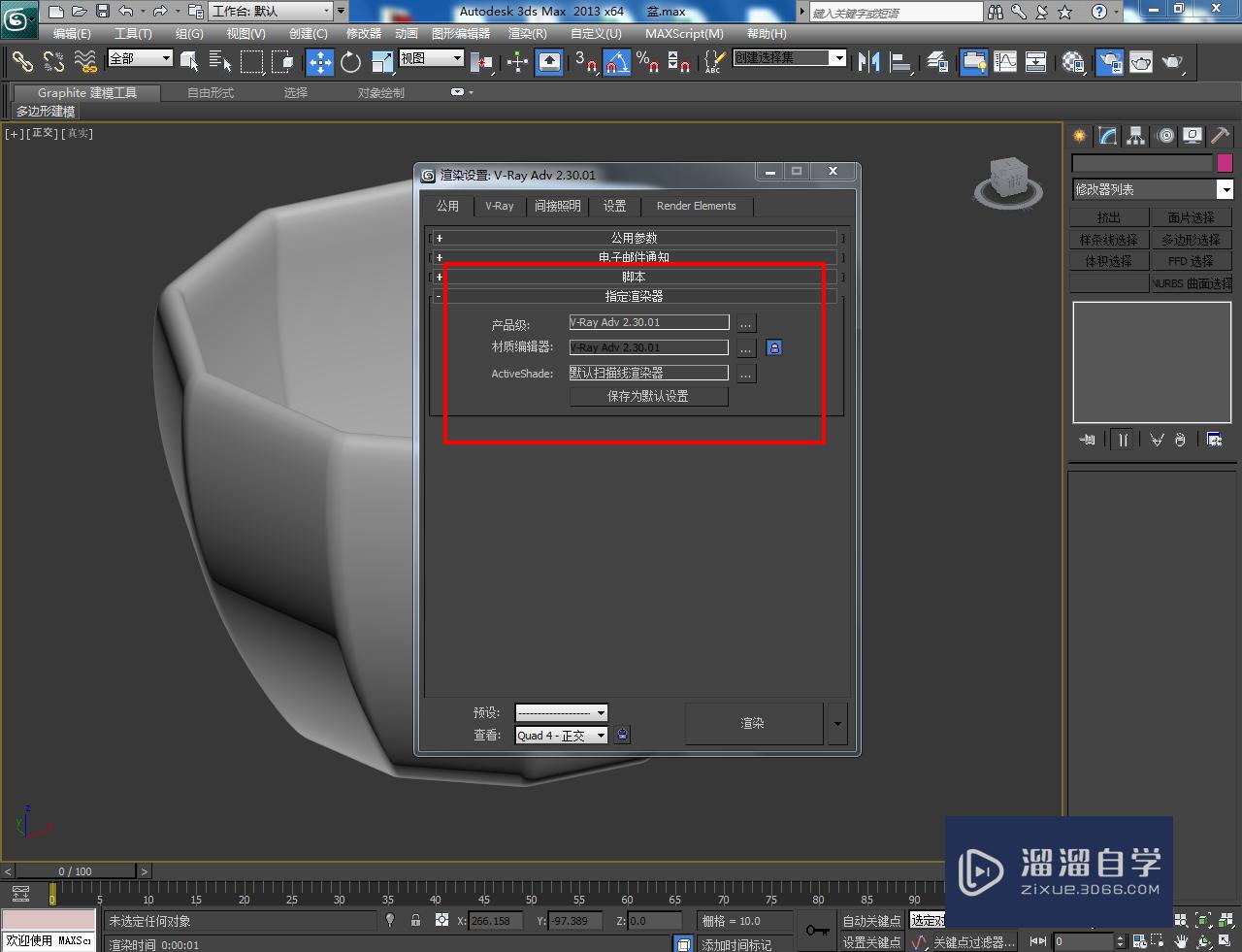Open the 查看 Quad 4 view dropdown
Image resolution: width=1242 pixels, height=952 pixels.
coord(561,736)
